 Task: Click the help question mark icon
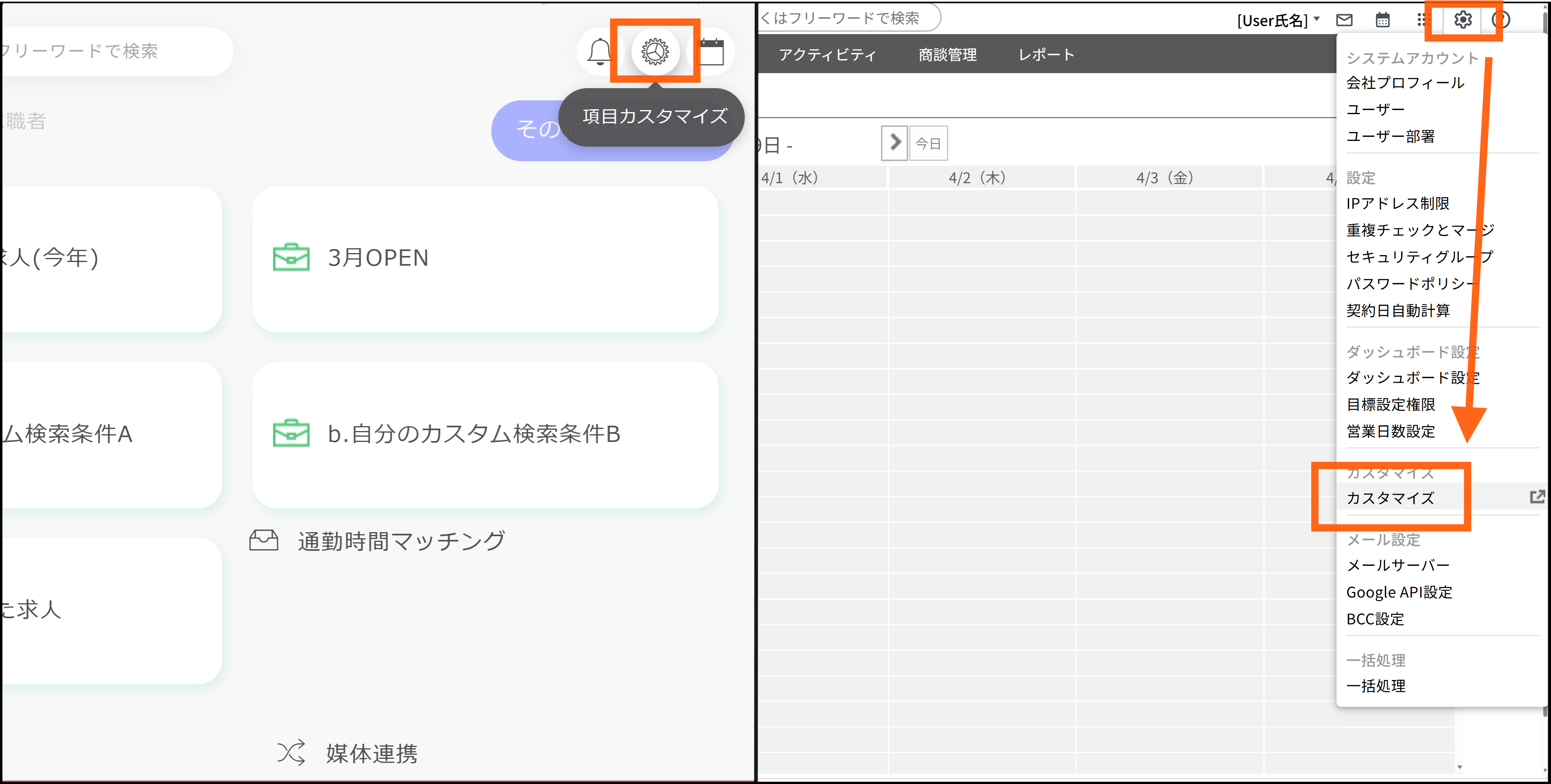[1501, 20]
